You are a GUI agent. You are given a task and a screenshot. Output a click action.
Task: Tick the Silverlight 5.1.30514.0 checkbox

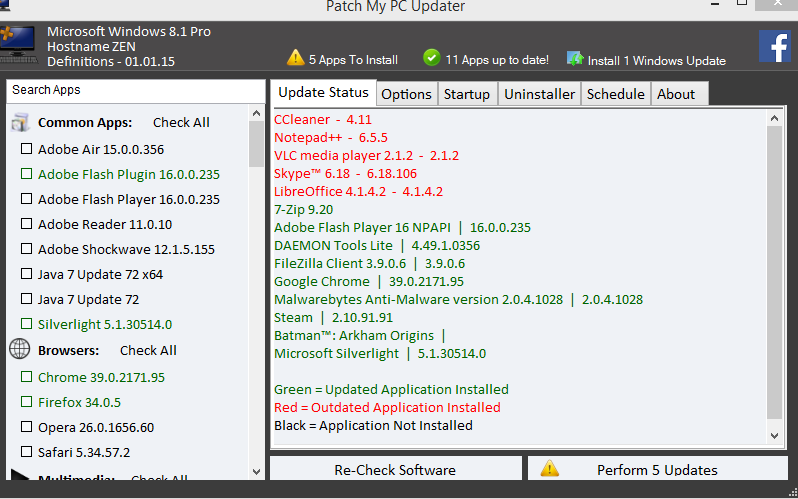pyautogui.click(x=26, y=323)
